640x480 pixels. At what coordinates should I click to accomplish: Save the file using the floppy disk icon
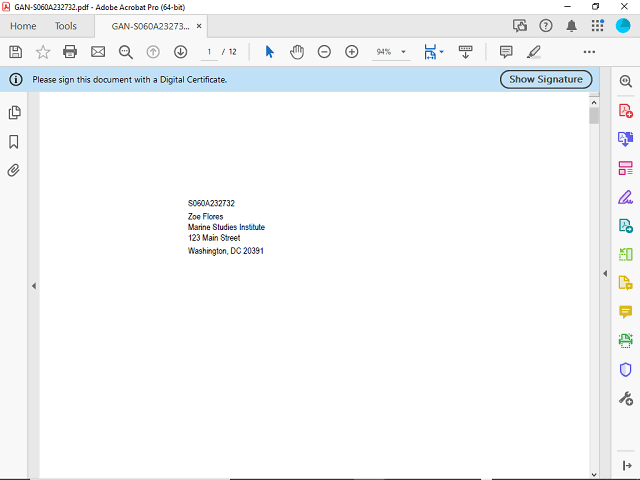(16, 52)
